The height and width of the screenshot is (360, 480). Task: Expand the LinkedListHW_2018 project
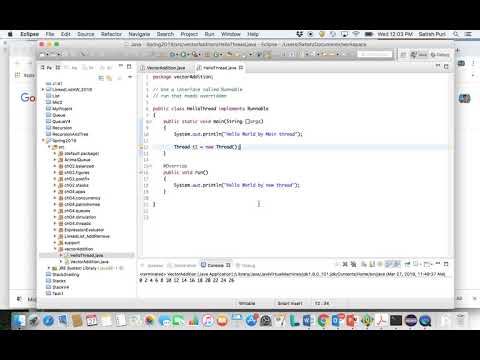[43, 89]
